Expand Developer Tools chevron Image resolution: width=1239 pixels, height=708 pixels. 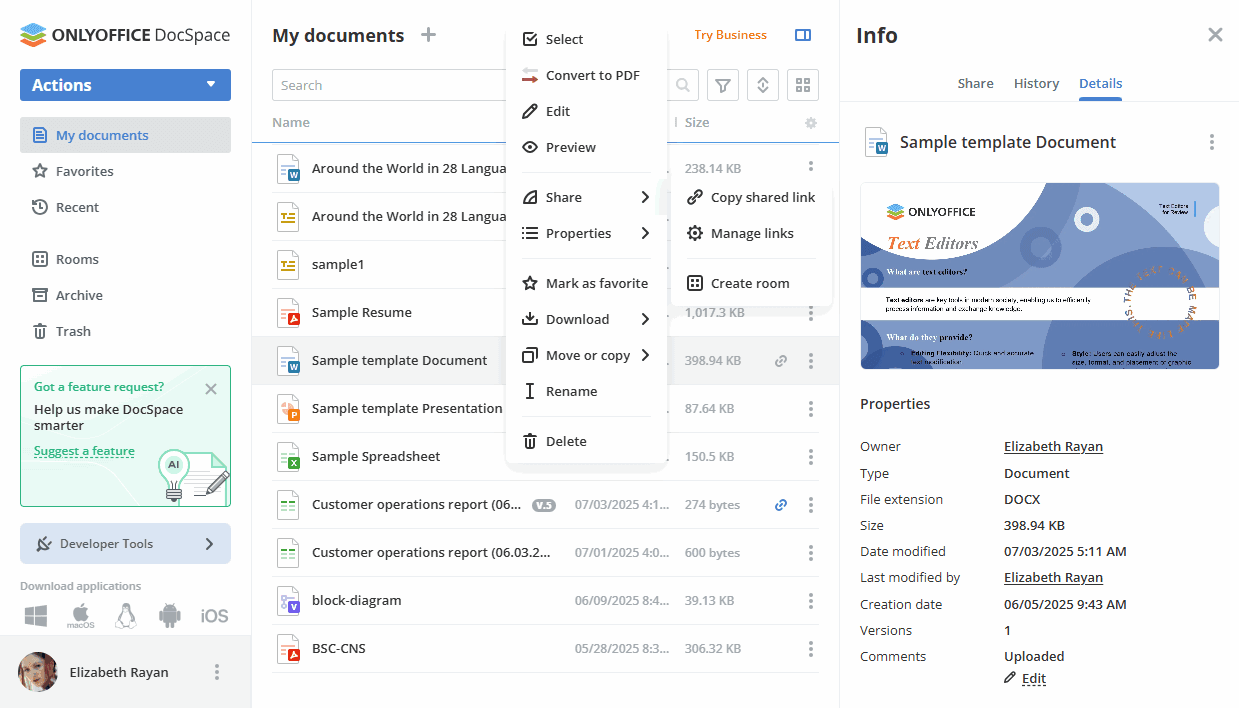[209, 544]
